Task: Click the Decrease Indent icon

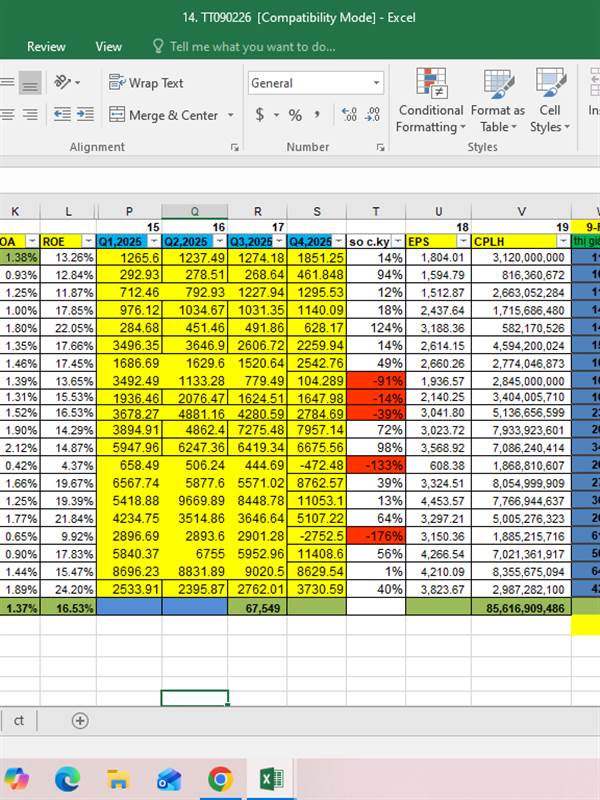Action: point(62,114)
